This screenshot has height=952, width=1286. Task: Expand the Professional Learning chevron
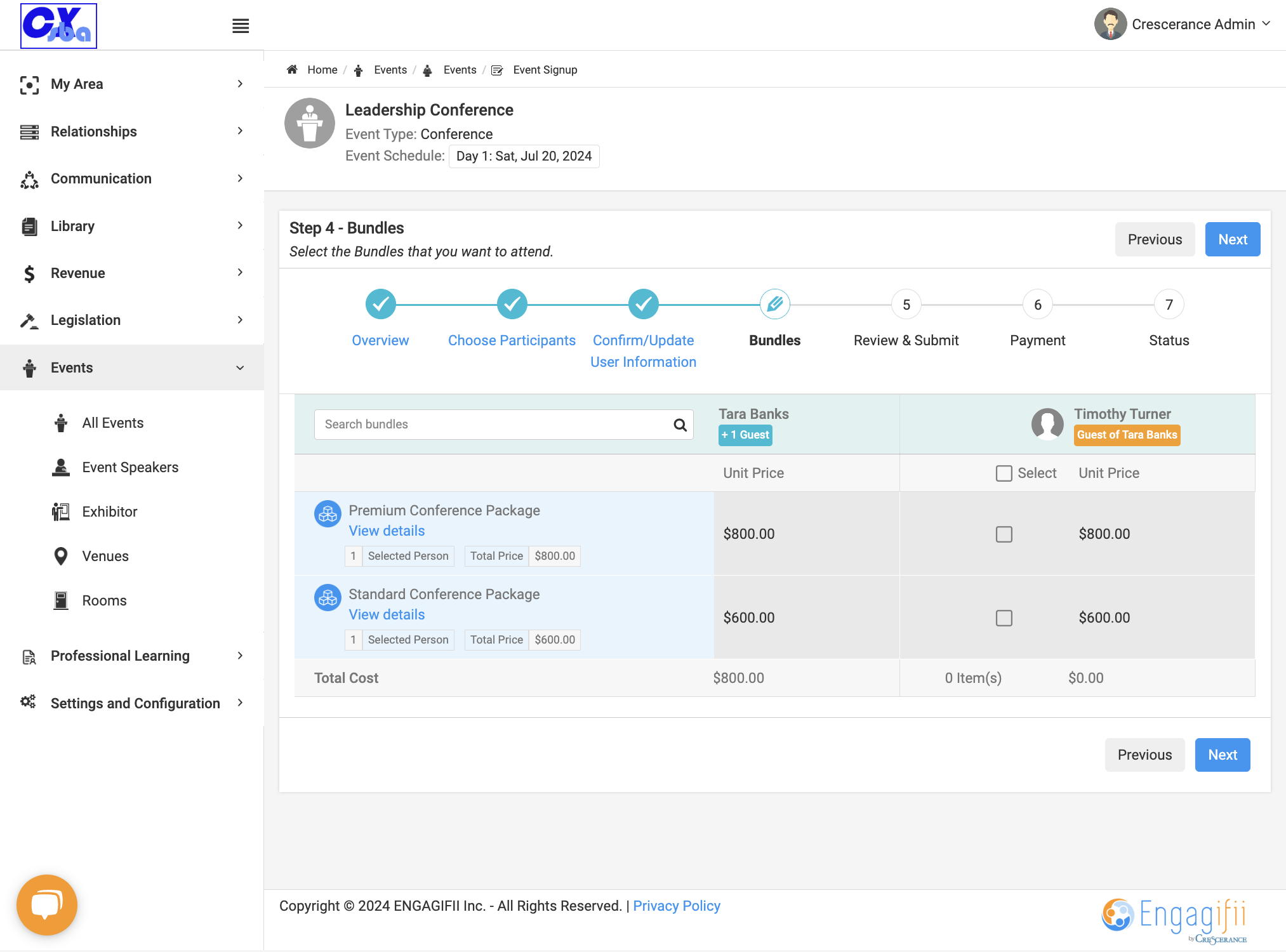coord(240,656)
